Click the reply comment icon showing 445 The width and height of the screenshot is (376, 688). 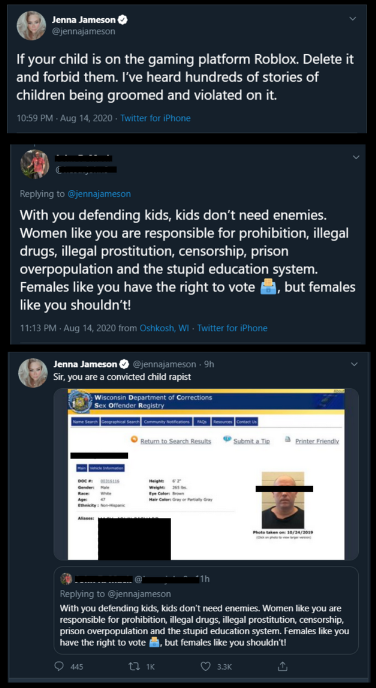pos(58,666)
